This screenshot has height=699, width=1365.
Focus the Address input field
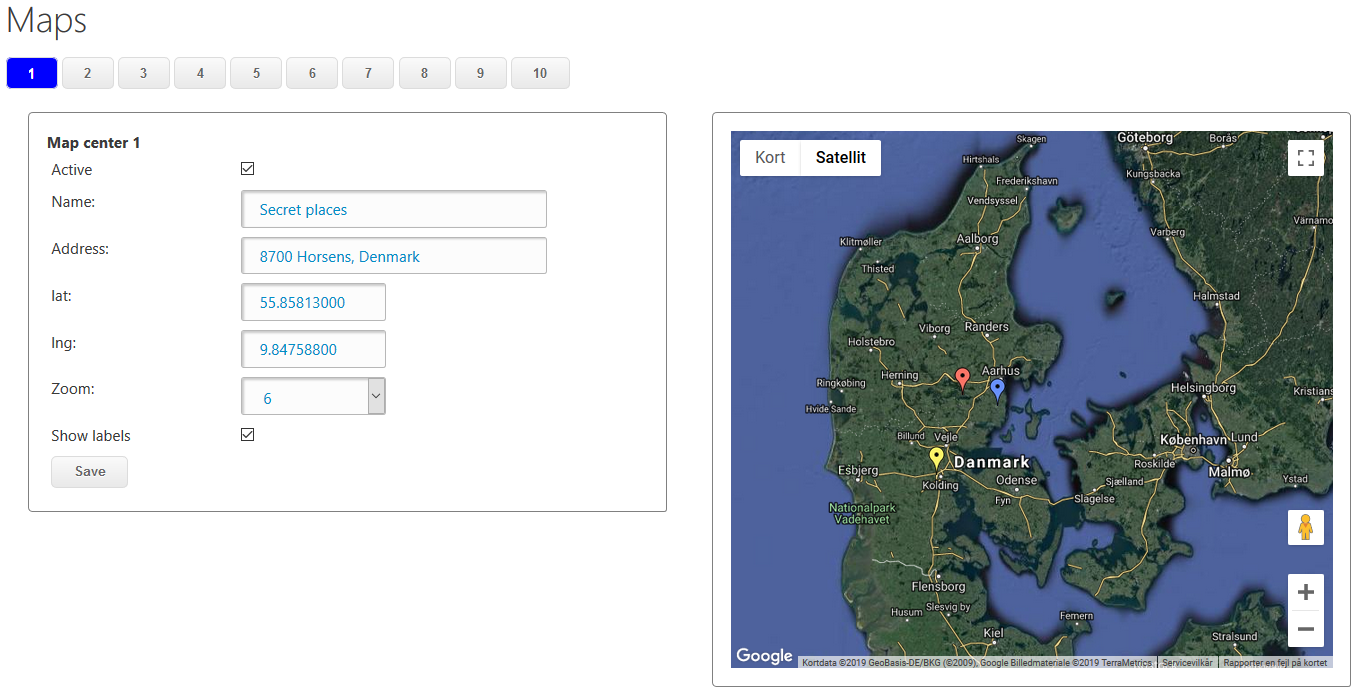[394, 256]
